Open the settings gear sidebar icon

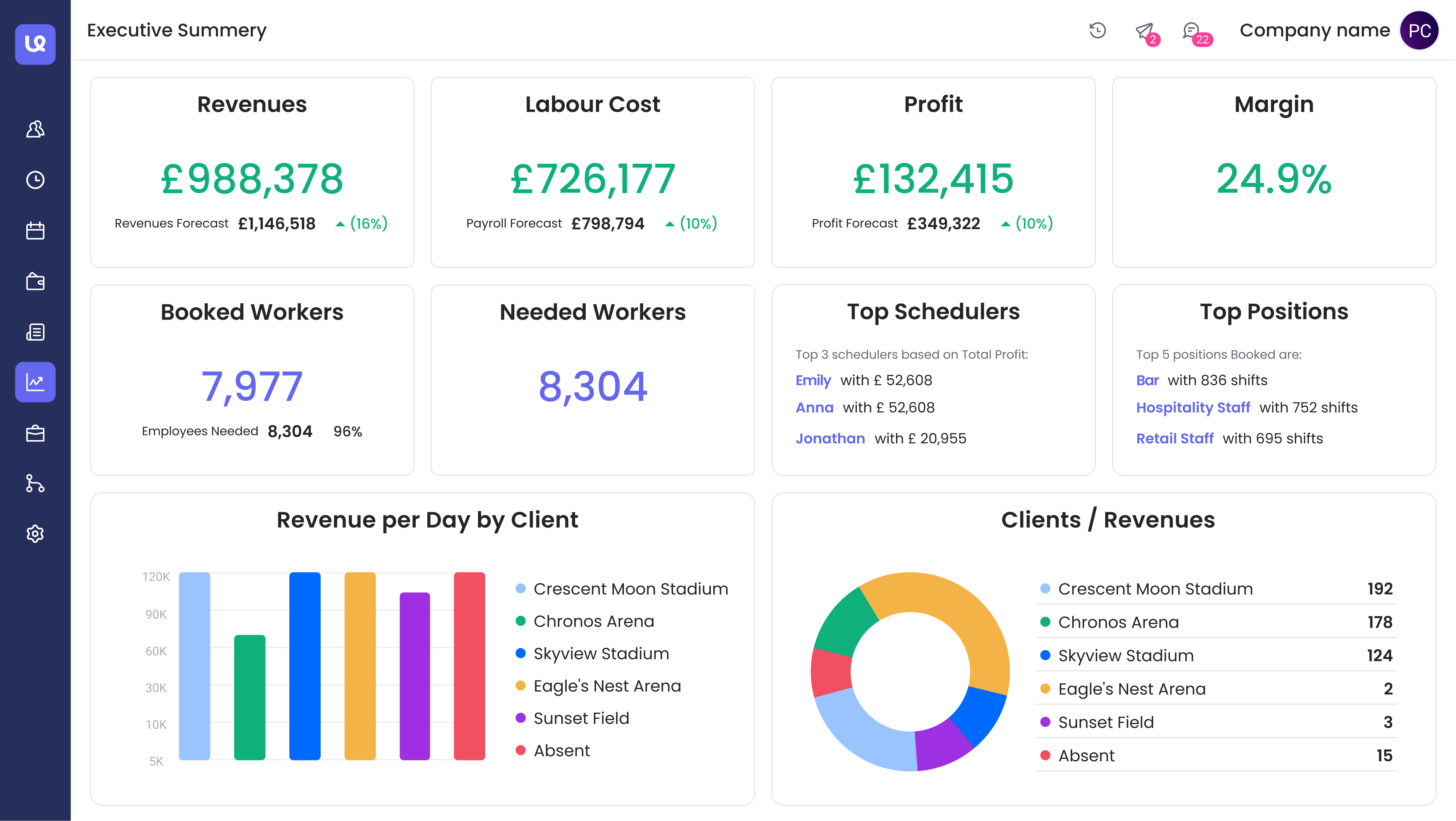[35, 533]
